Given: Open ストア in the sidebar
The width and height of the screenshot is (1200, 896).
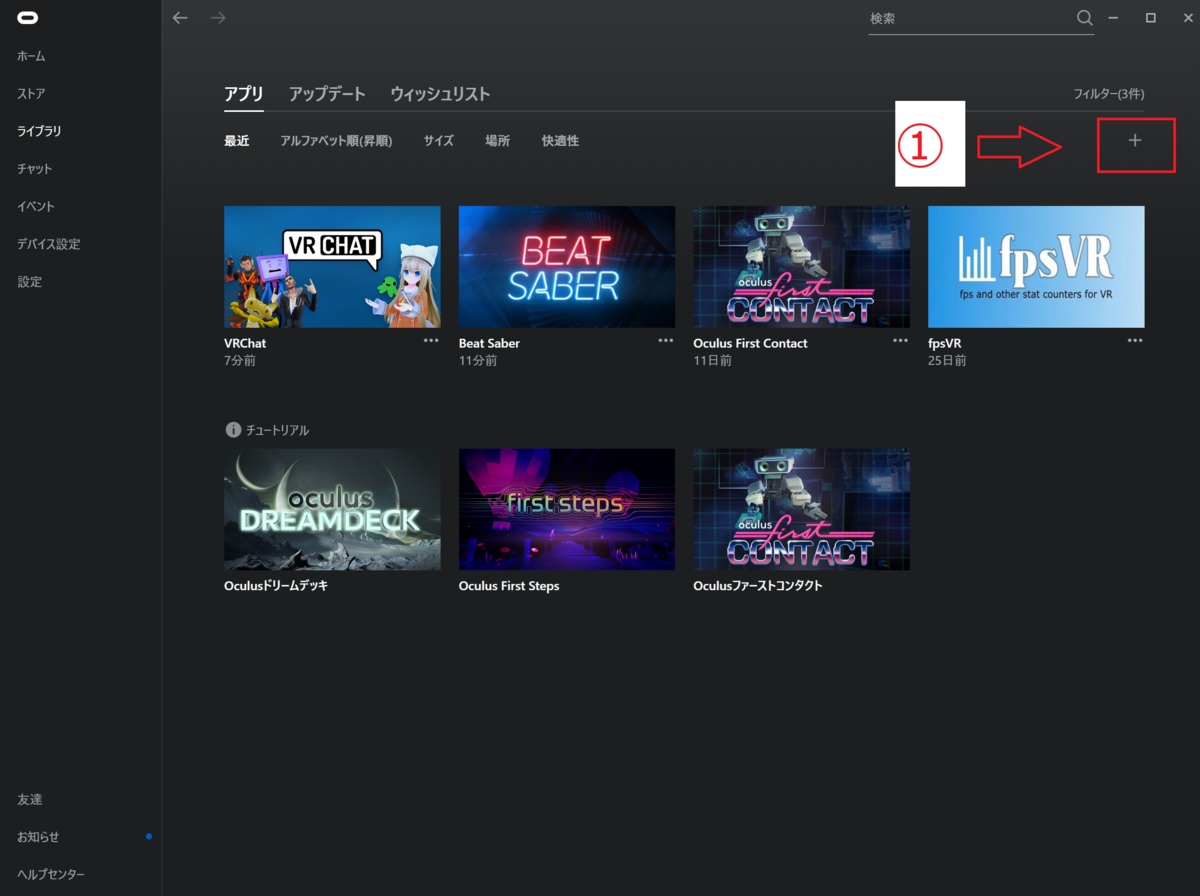Looking at the screenshot, I should click(31, 94).
